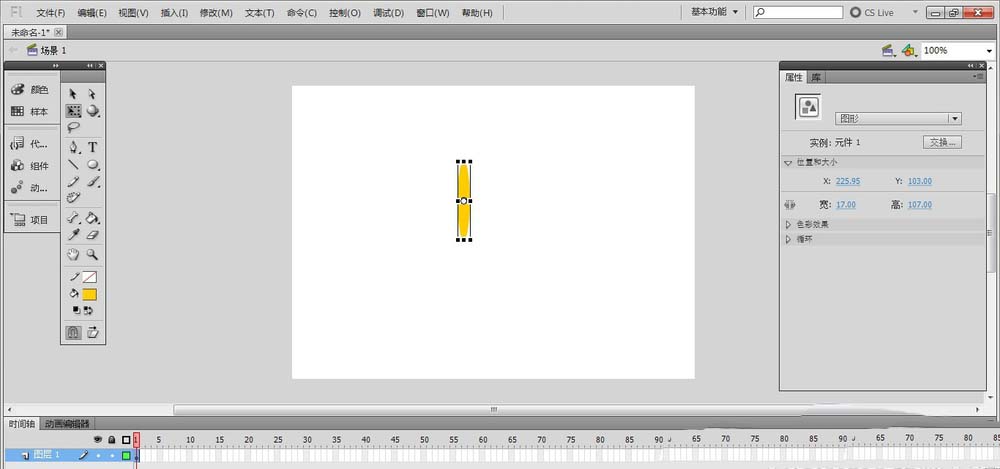
Task: Toggle green outline square of 图层 1
Action: [126, 456]
